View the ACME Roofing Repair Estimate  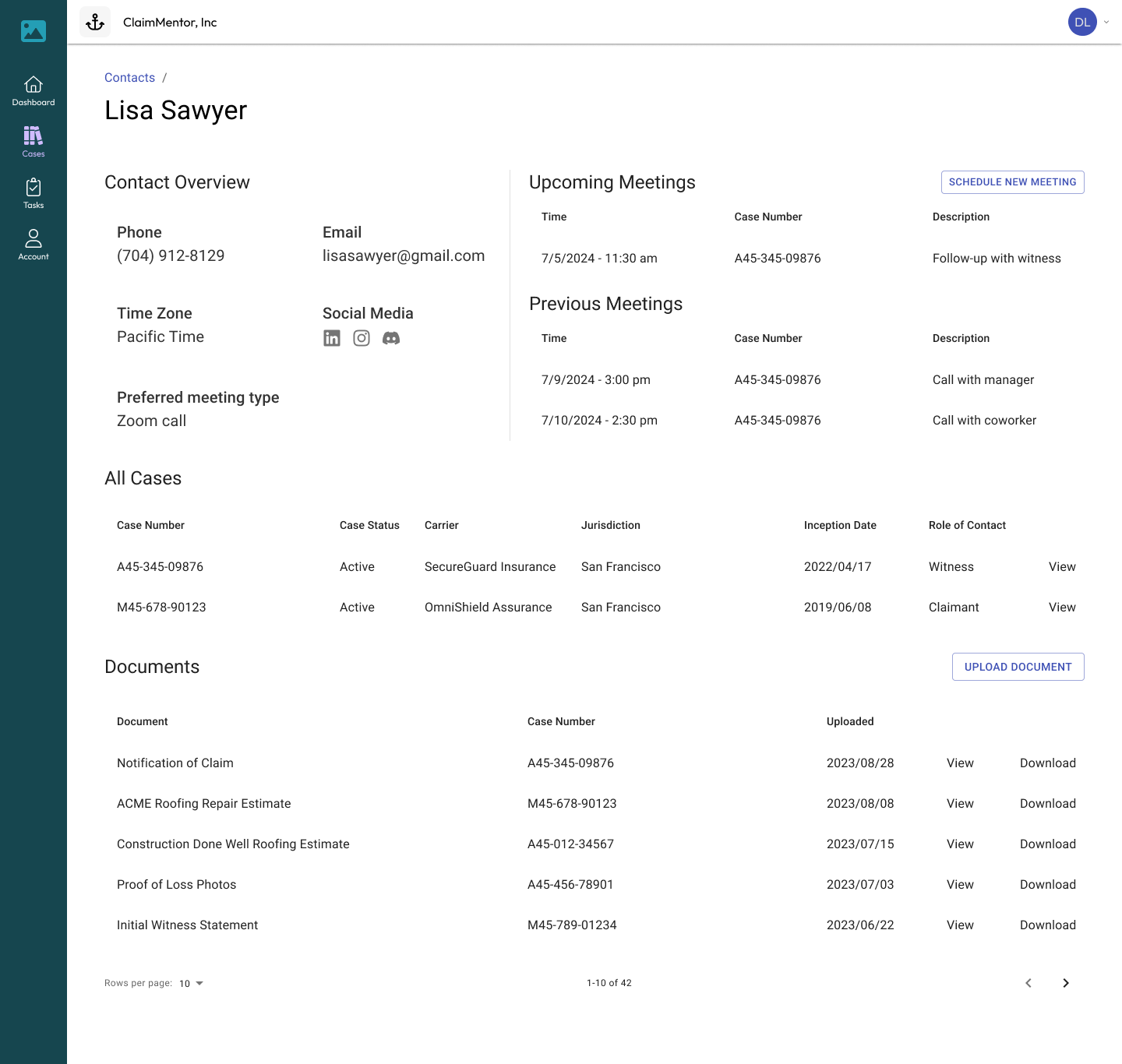[x=959, y=803]
